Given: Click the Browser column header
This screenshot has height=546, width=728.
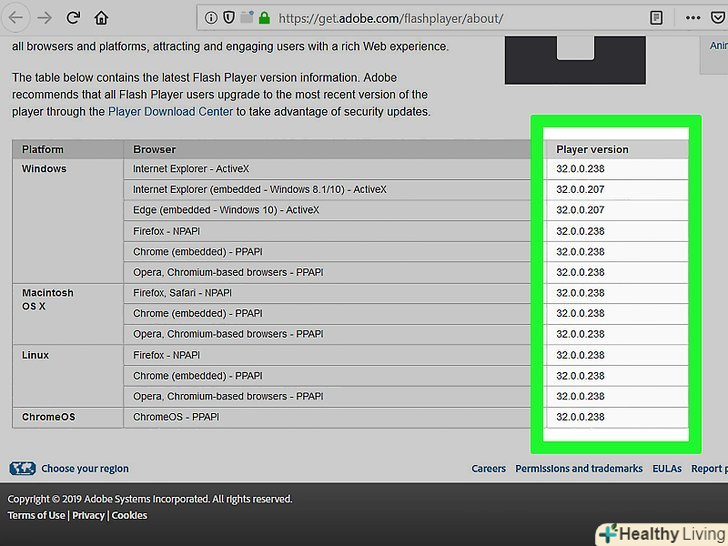Looking at the screenshot, I should (x=327, y=150).
